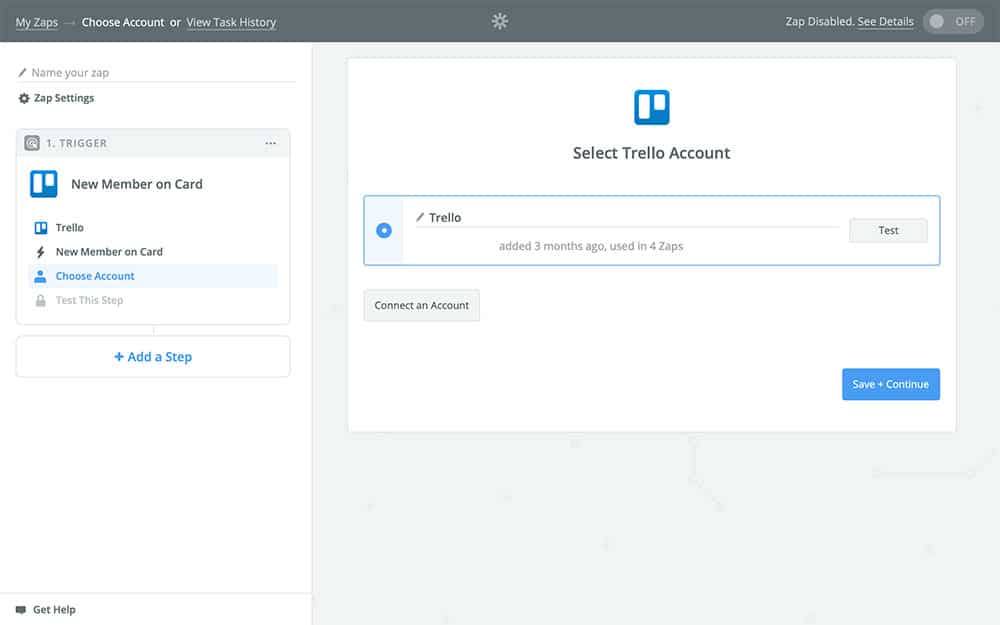Click the lightning bolt icon for New Member on Card
Viewport: 1000px width, 625px height.
tap(41, 252)
